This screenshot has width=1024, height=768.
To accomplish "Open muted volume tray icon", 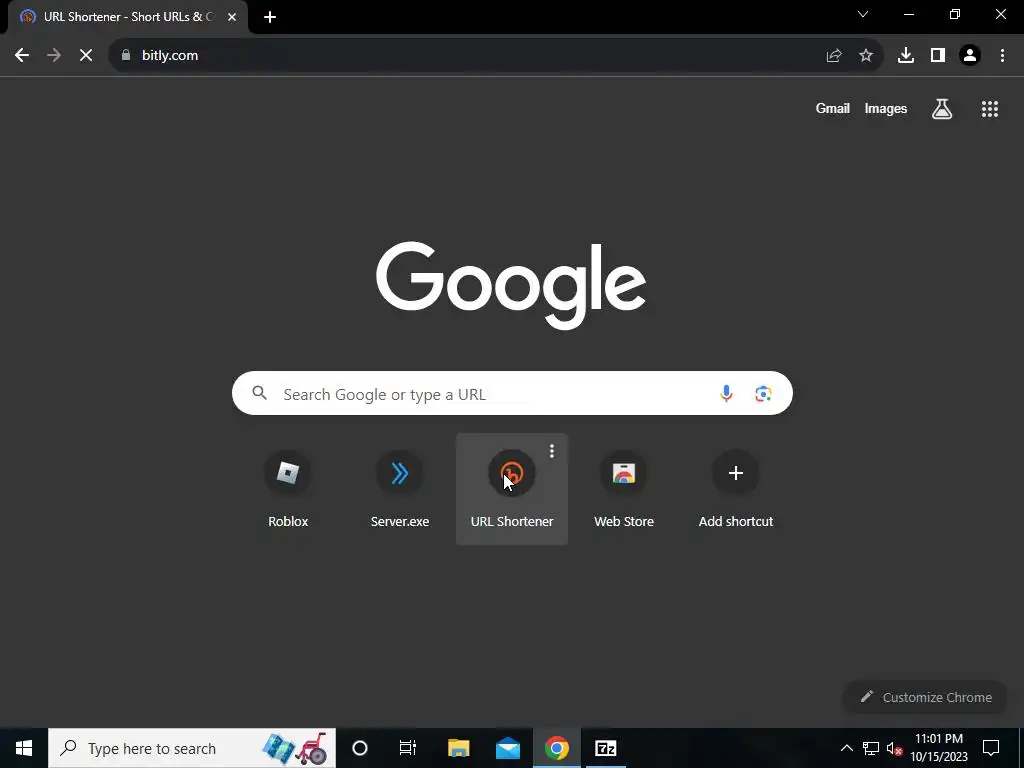I will [895, 748].
